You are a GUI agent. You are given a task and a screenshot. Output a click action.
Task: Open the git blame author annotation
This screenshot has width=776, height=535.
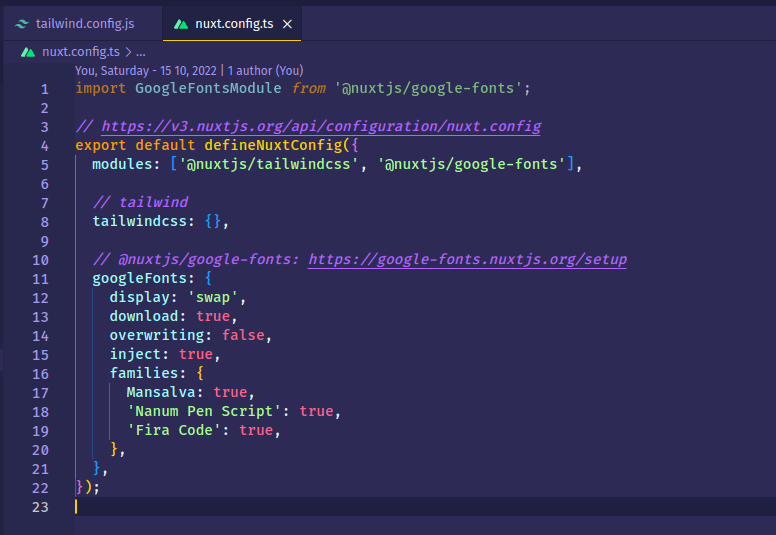[x=189, y=70]
